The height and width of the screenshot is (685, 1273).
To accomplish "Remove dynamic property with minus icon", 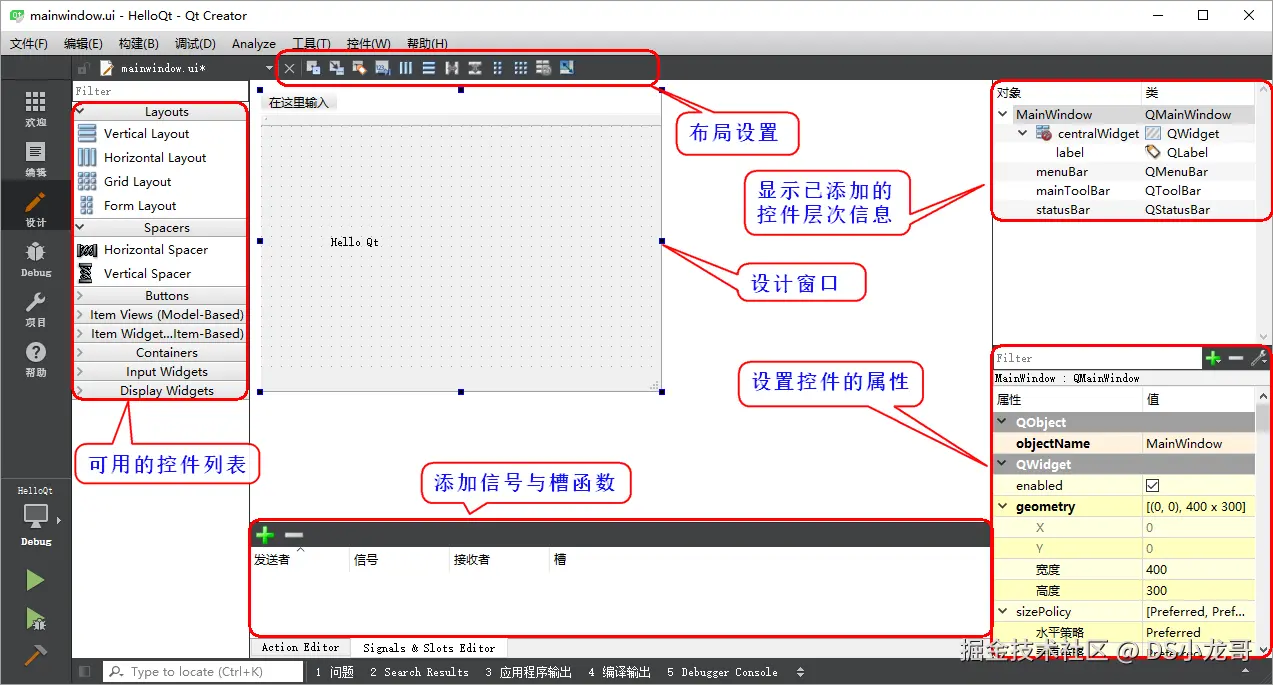I will click(1236, 358).
